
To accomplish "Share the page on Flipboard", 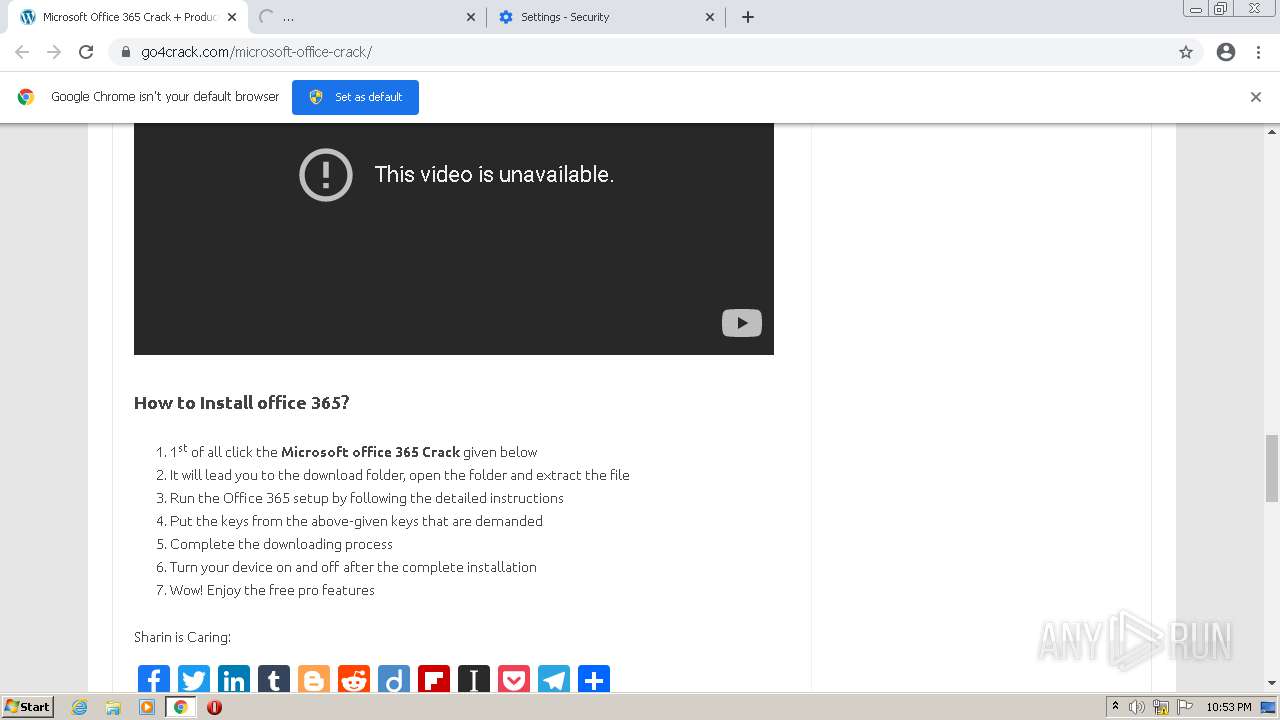I will [434, 680].
